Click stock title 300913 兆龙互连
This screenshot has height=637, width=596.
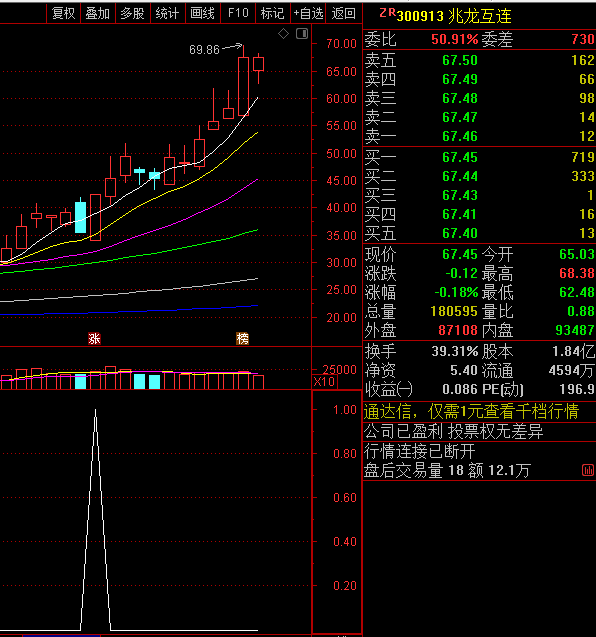point(454,16)
